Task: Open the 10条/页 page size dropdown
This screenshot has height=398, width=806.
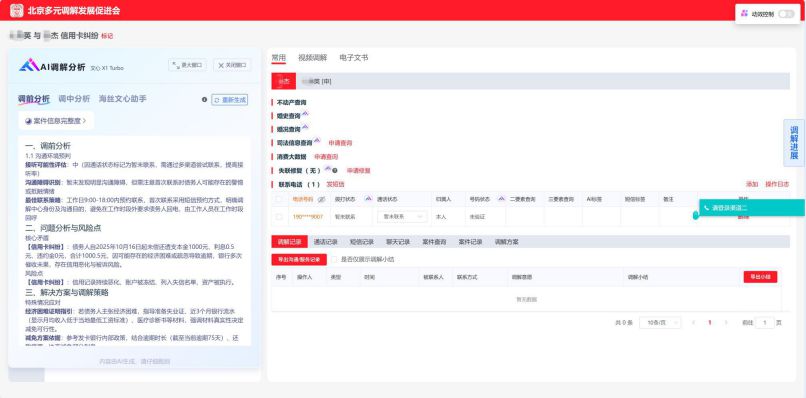Action: (x=660, y=322)
